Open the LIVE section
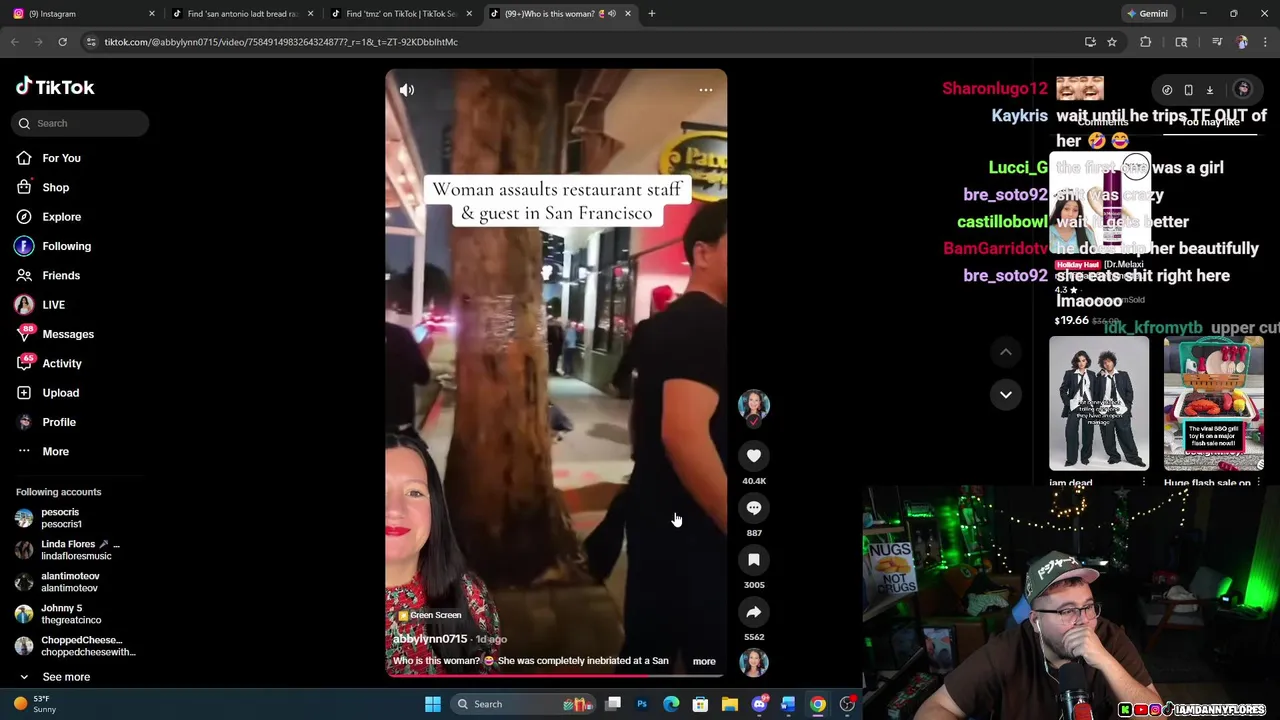 click(x=53, y=304)
